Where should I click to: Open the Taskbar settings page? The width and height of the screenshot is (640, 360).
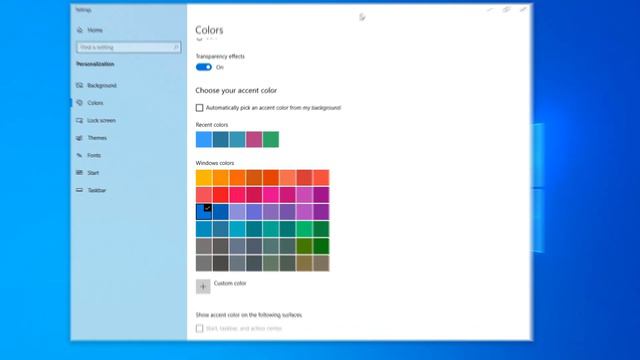(x=97, y=190)
